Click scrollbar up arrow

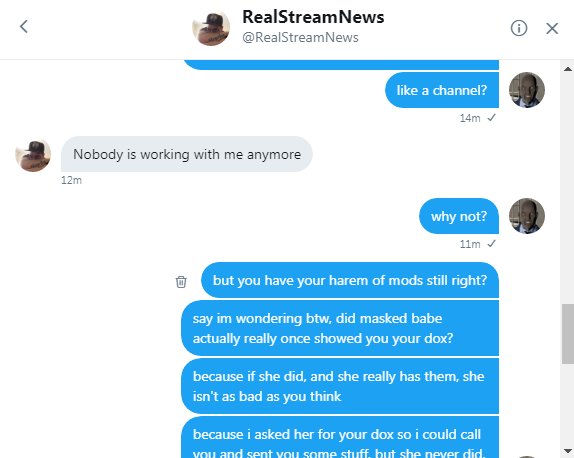point(567,68)
